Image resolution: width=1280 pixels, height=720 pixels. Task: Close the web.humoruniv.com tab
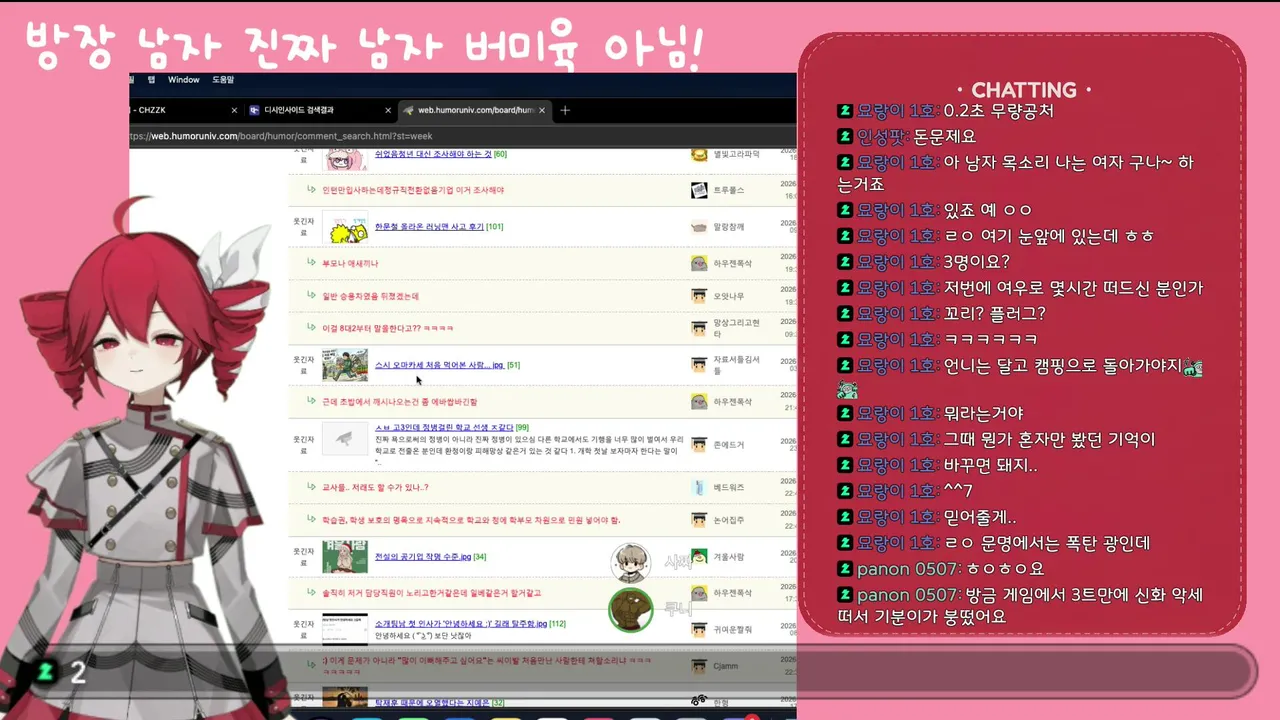point(544,110)
